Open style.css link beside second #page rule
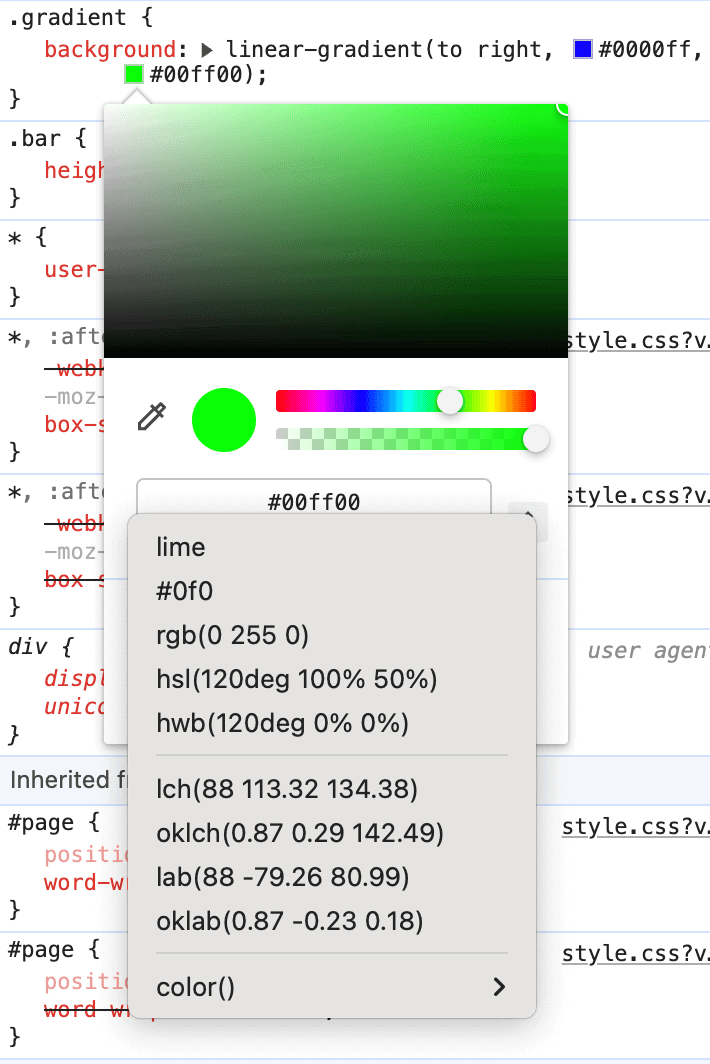 click(636, 954)
